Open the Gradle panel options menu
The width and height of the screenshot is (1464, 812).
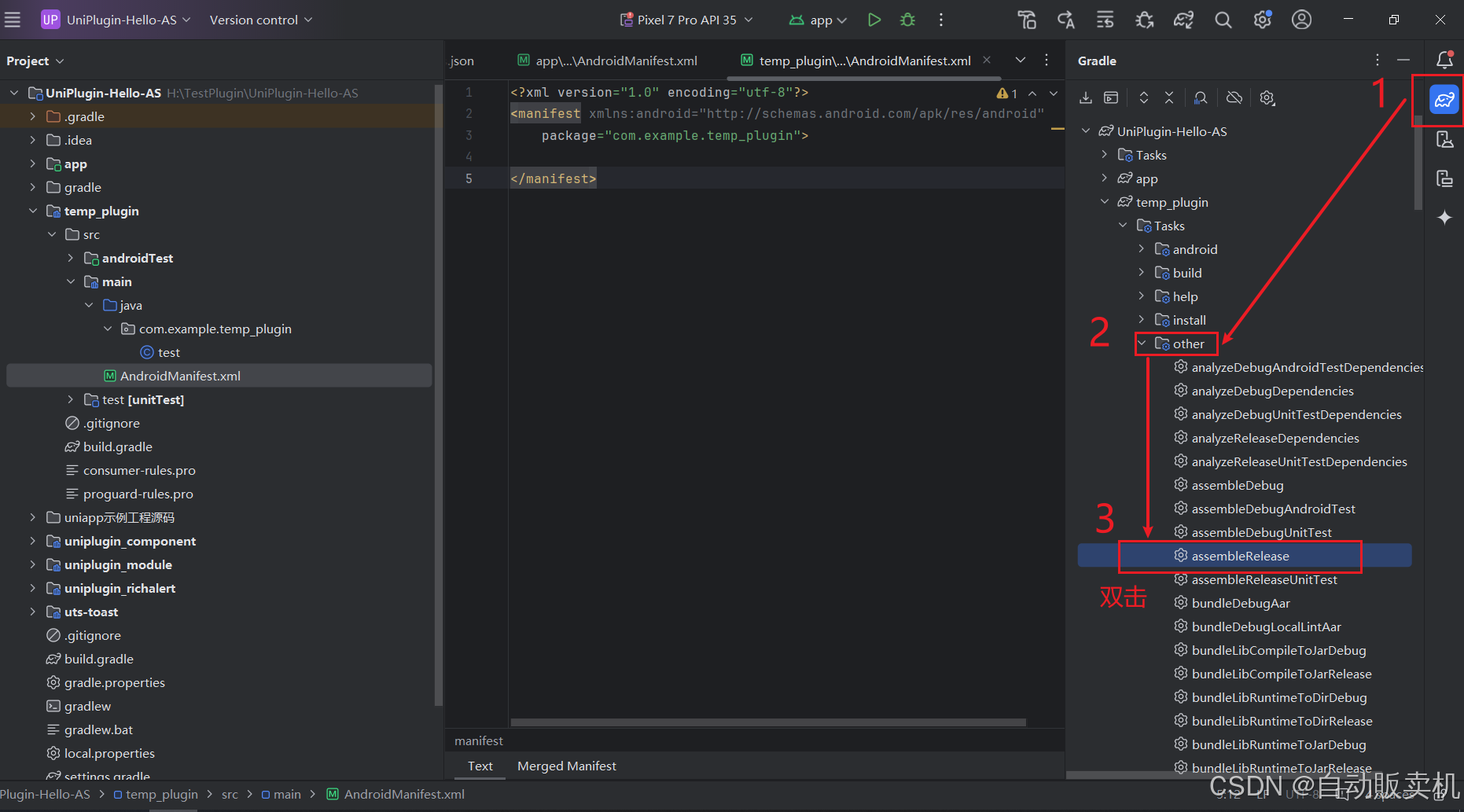click(1378, 61)
